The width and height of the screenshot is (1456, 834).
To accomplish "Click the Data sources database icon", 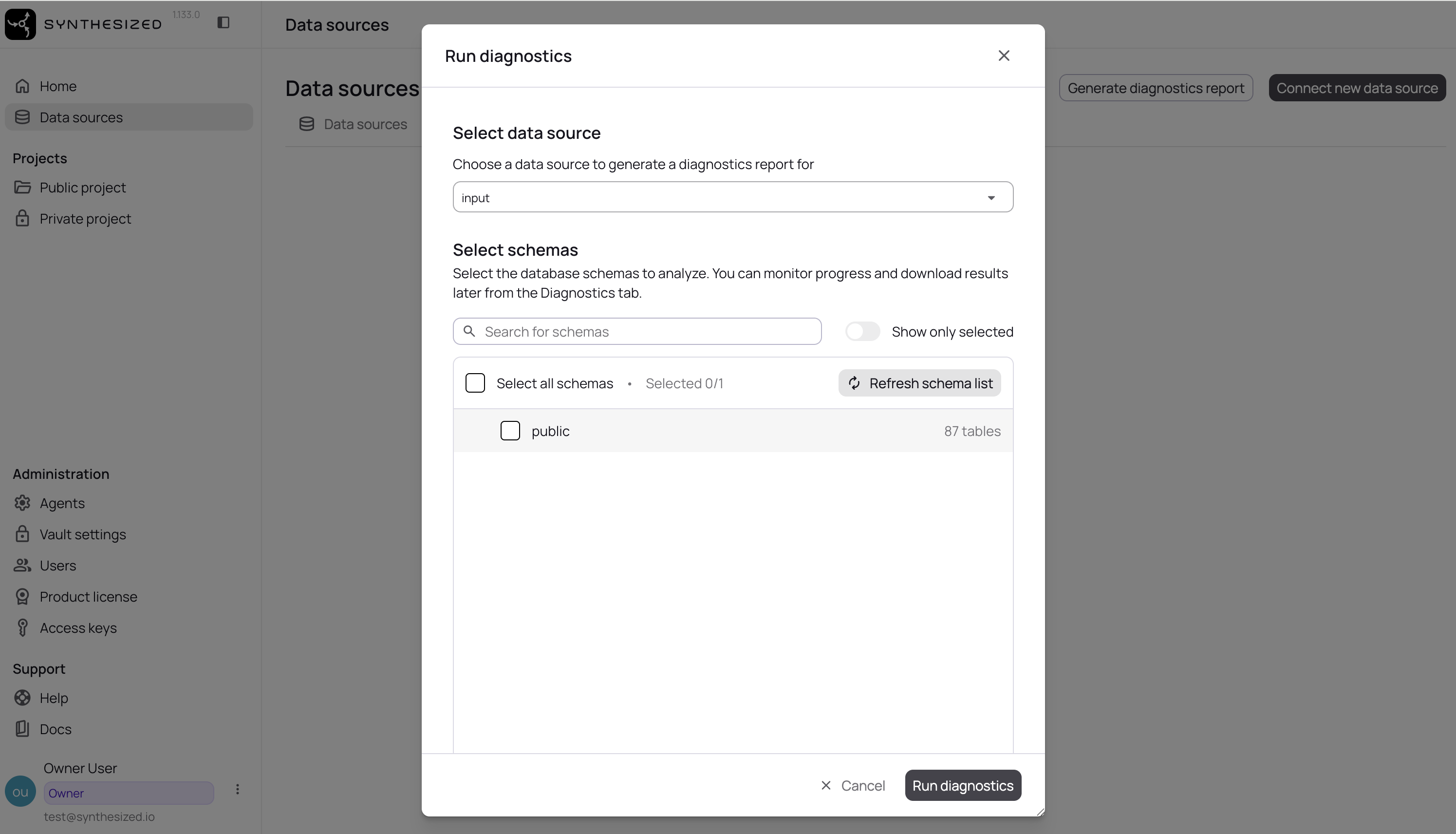I will point(22,117).
